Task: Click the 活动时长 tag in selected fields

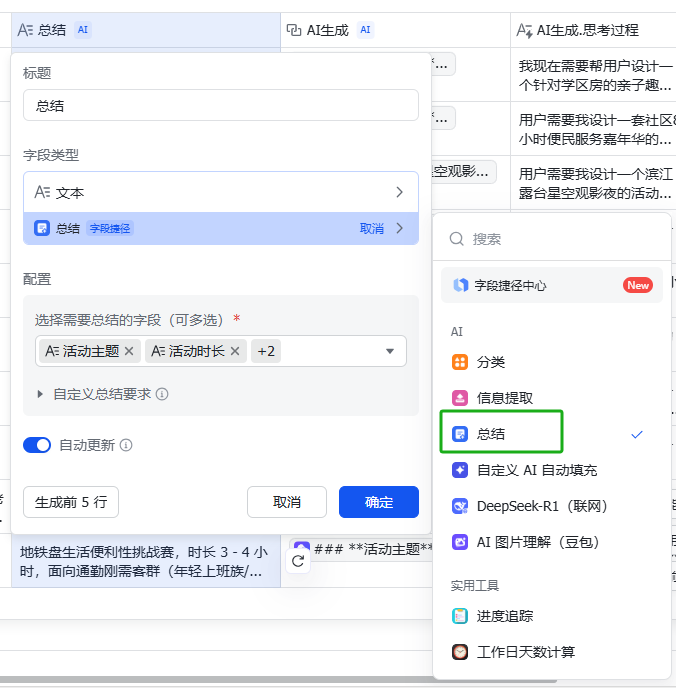Action: click(x=196, y=351)
